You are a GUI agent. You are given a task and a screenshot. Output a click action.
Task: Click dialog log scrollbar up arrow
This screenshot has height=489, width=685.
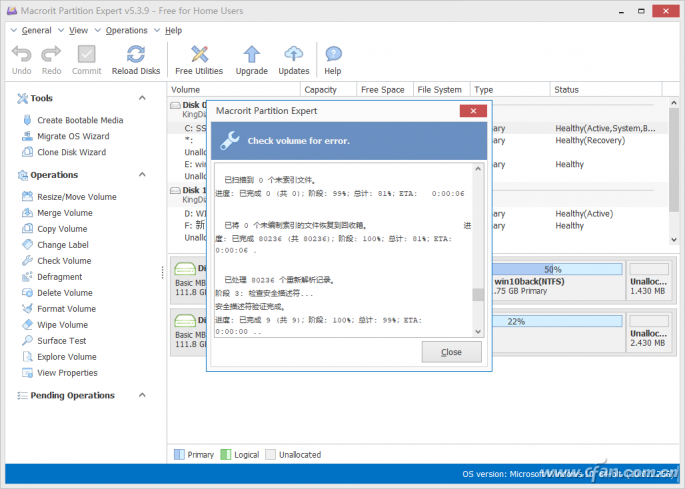478,169
